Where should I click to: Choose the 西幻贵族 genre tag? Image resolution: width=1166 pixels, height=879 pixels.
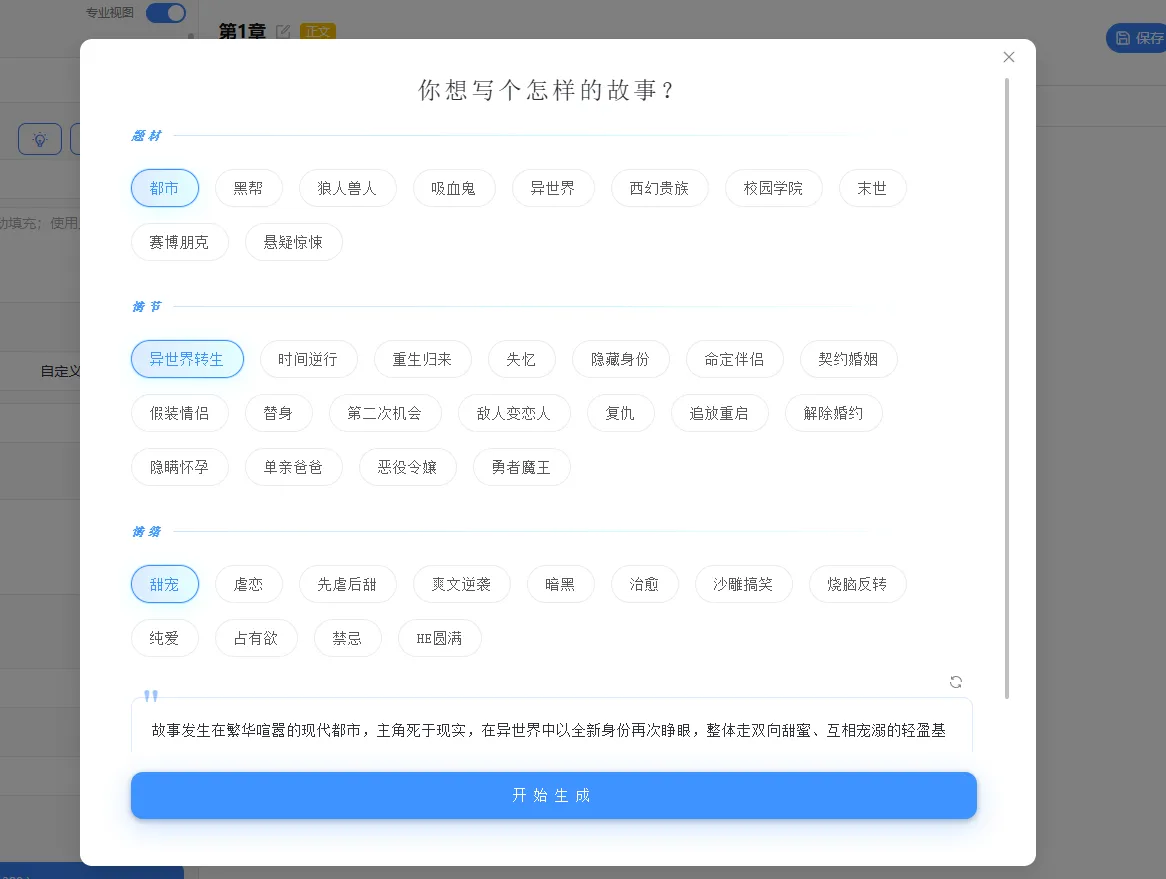[659, 188]
